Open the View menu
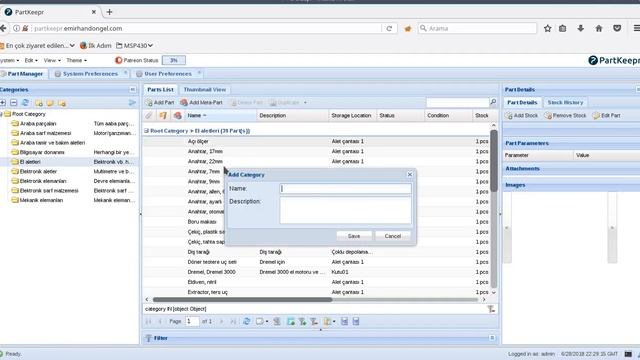 click(x=52, y=60)
